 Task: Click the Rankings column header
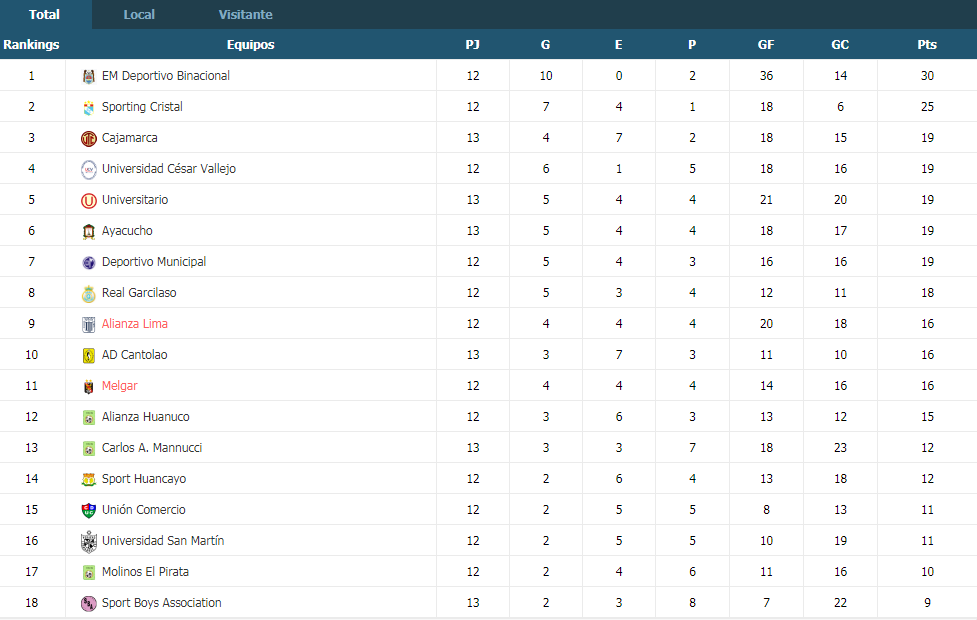pos(31,44)
